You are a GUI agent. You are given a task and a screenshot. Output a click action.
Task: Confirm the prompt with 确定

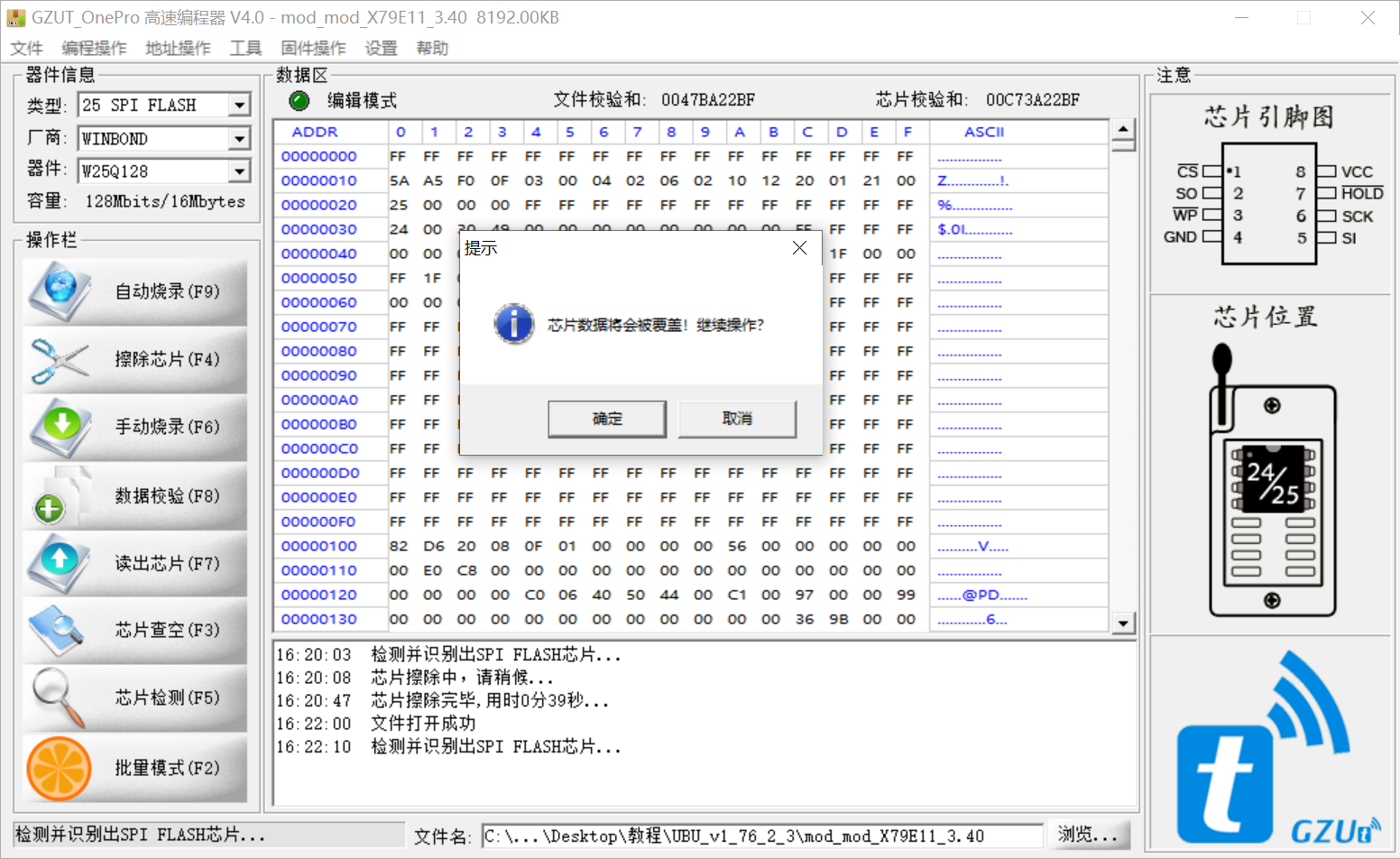[607, 419]
